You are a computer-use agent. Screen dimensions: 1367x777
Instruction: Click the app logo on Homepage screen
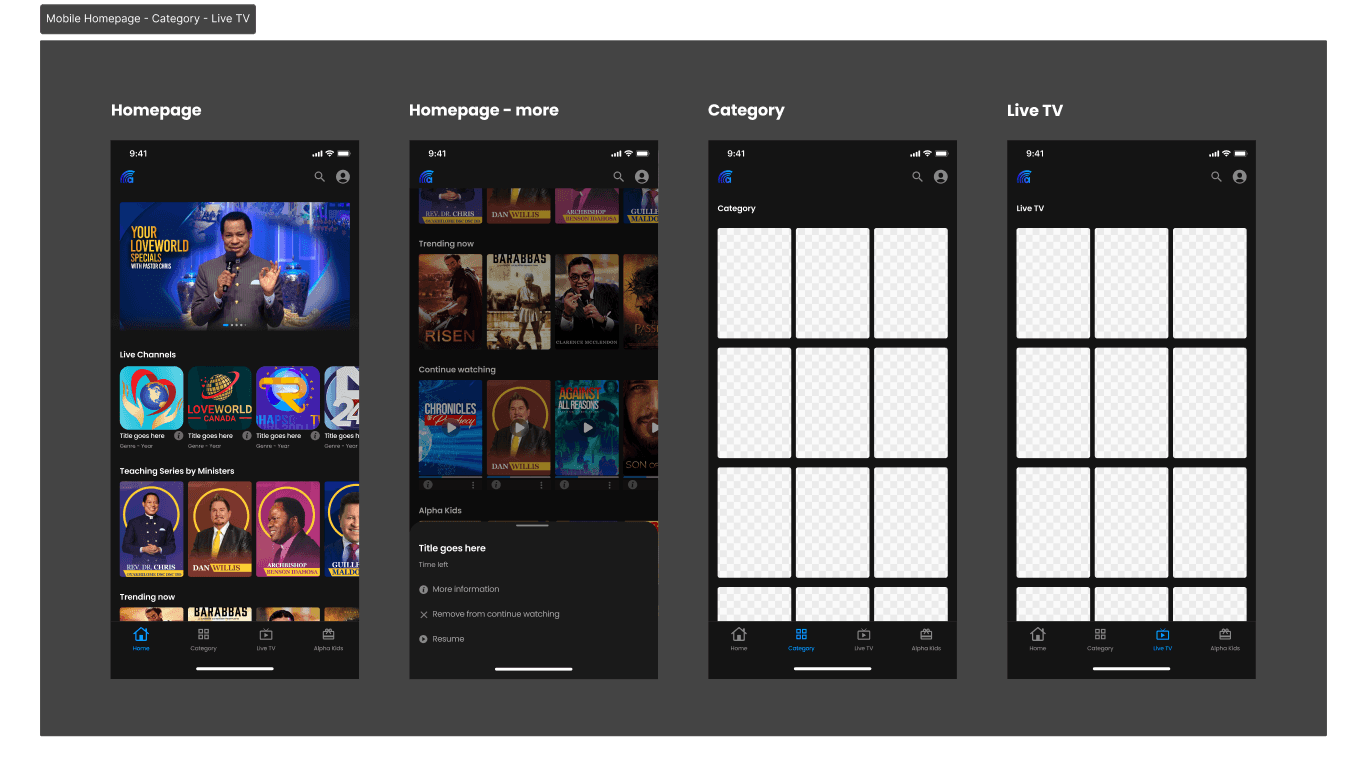tap(127, 177)
